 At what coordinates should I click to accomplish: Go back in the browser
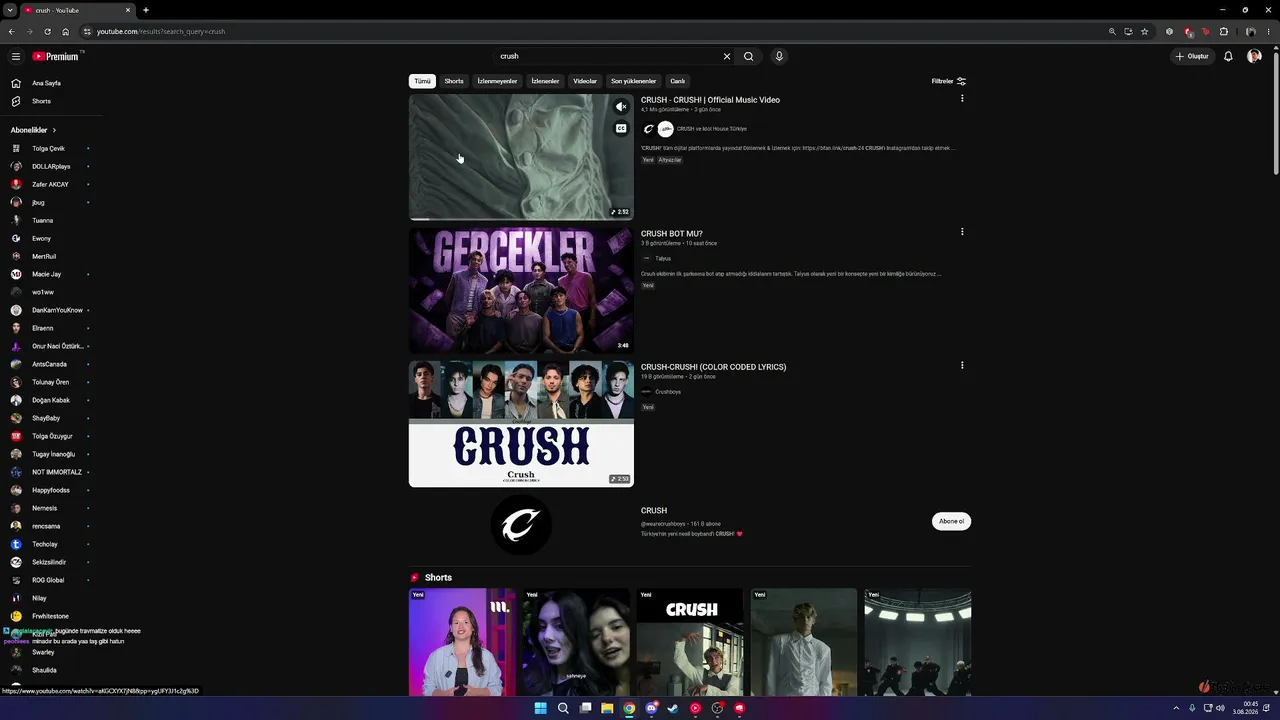coord(12,31)
